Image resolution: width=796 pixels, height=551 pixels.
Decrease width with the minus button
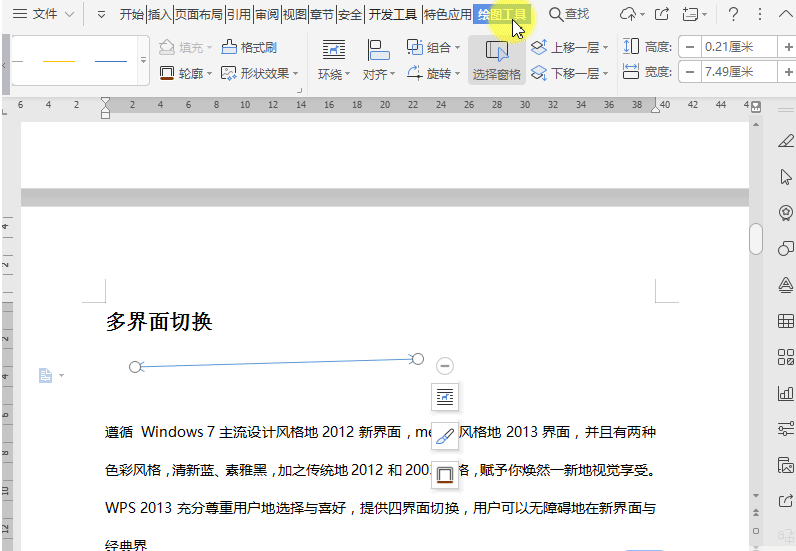pyautogui.click(x=690, y=72)
